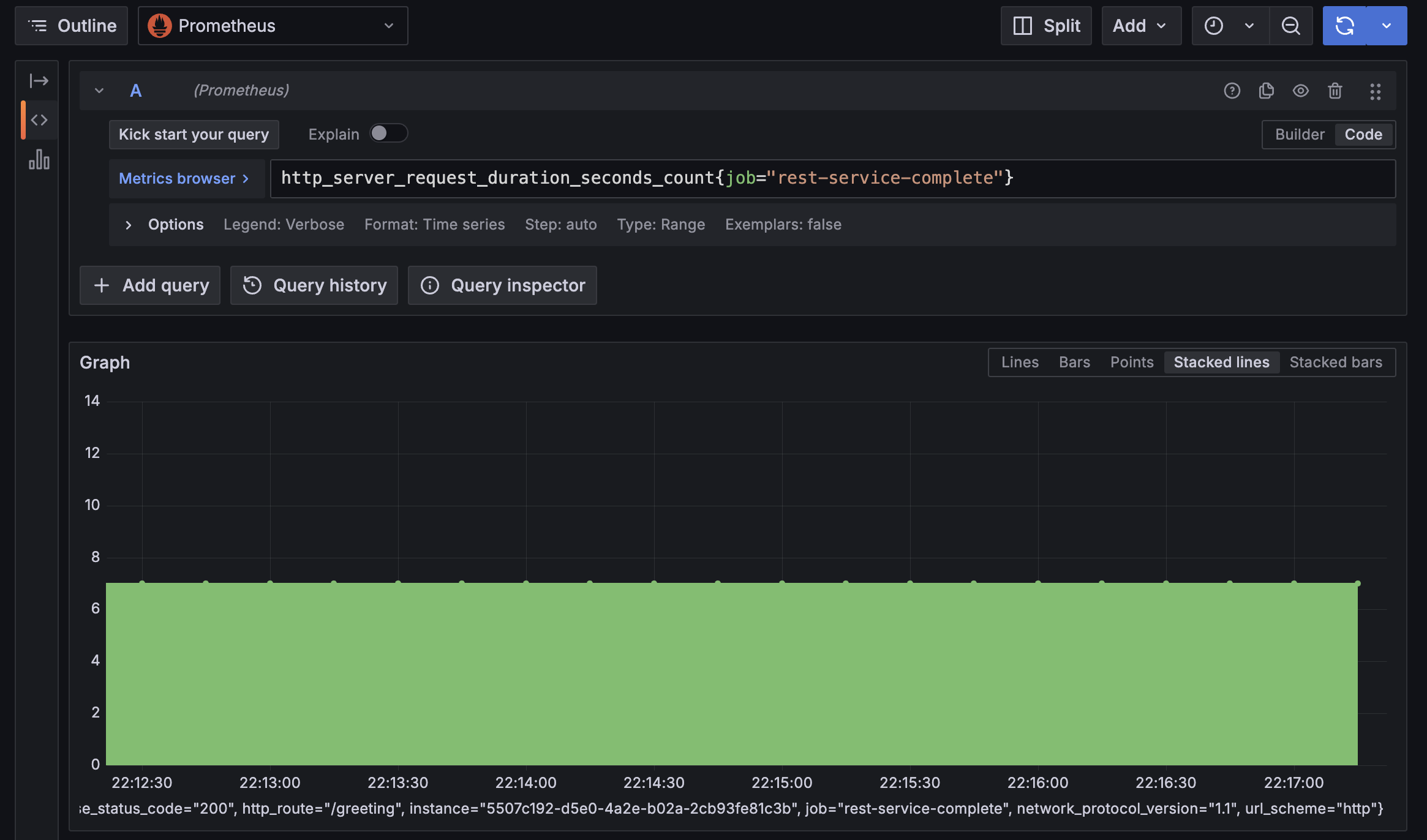Open Query history

314,285
